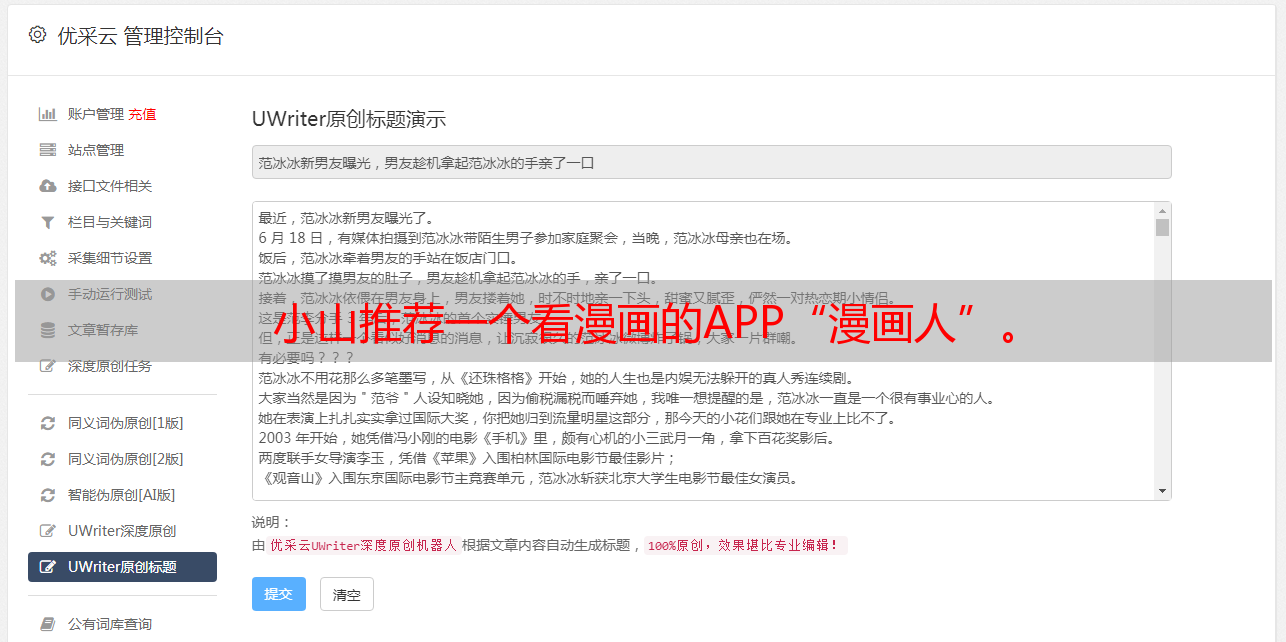The width and height of the screenshot is (1286, 642).
Task: Click the red 充值 link
Action: pyautogui.click(x=142, y=114)
